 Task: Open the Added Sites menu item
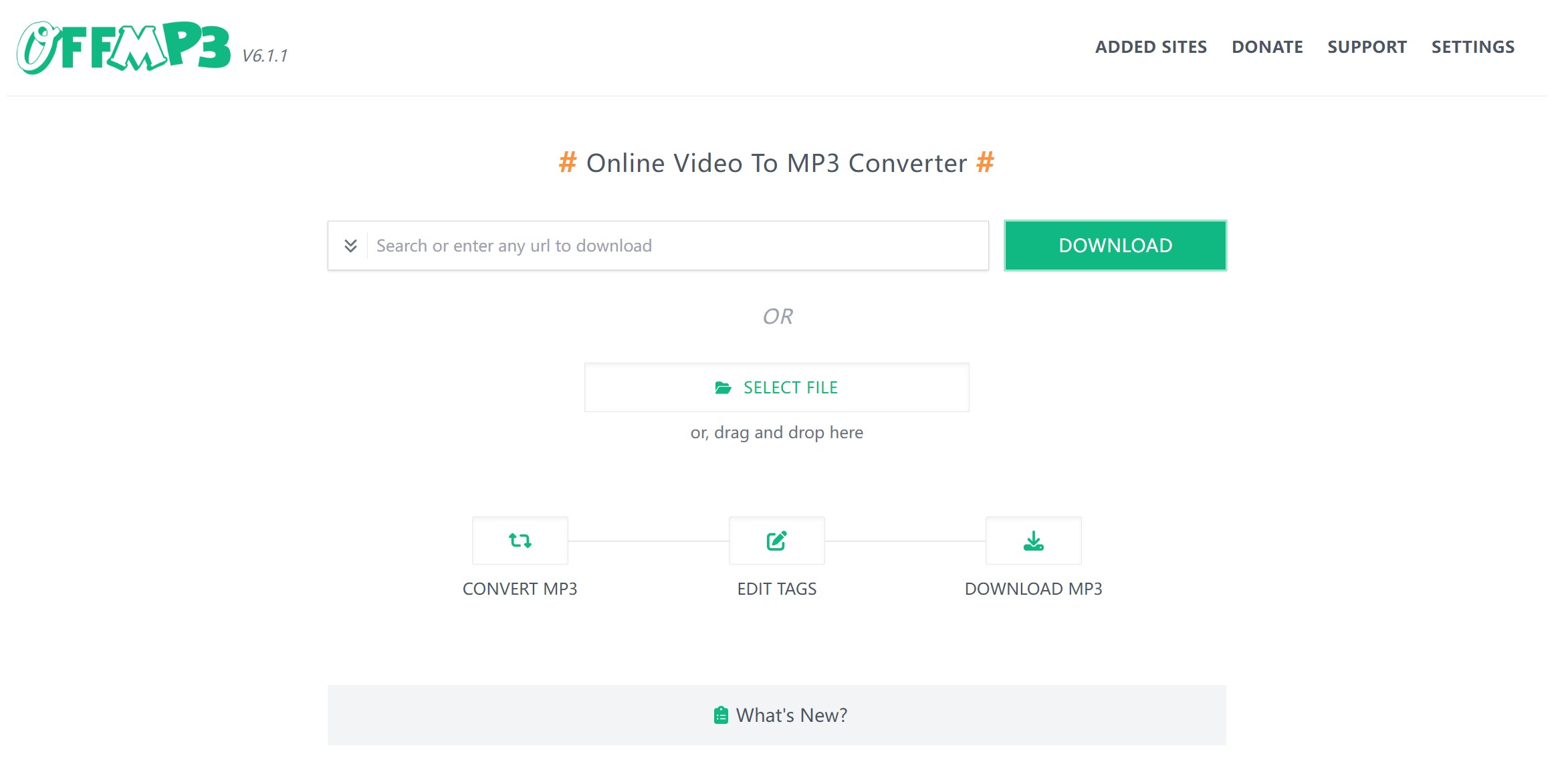[1151, 47]
